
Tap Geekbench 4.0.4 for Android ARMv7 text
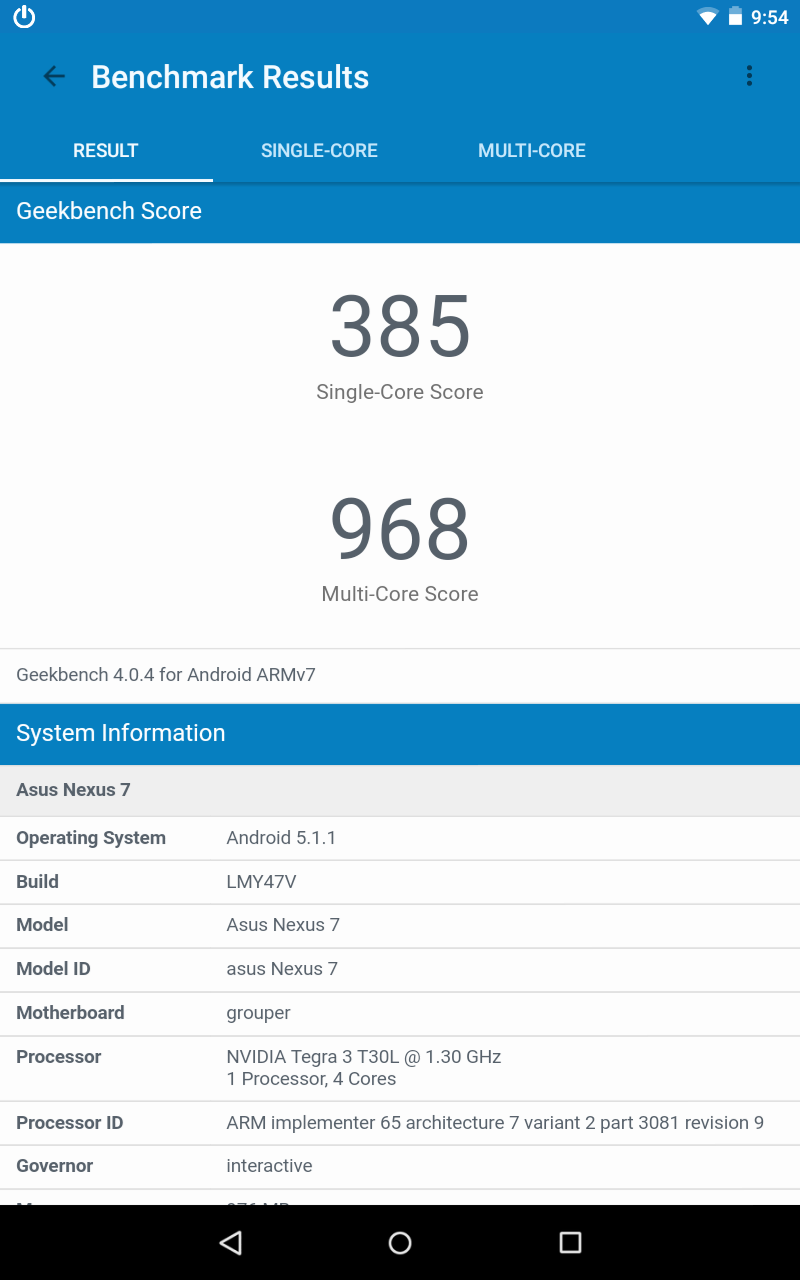point(166,675)
